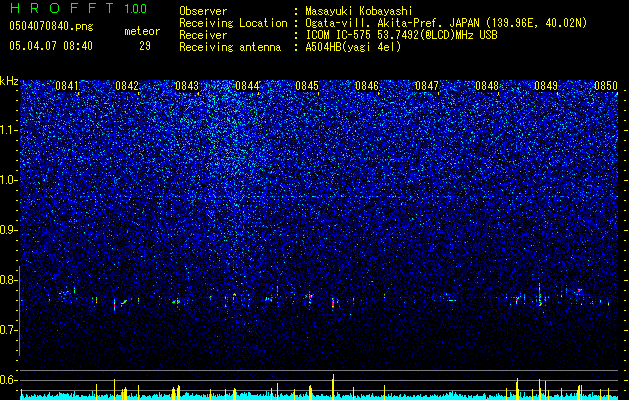Click the 0844 time marker
The image size is (629, 400).
pyautogui.click(x=247, y=86)
